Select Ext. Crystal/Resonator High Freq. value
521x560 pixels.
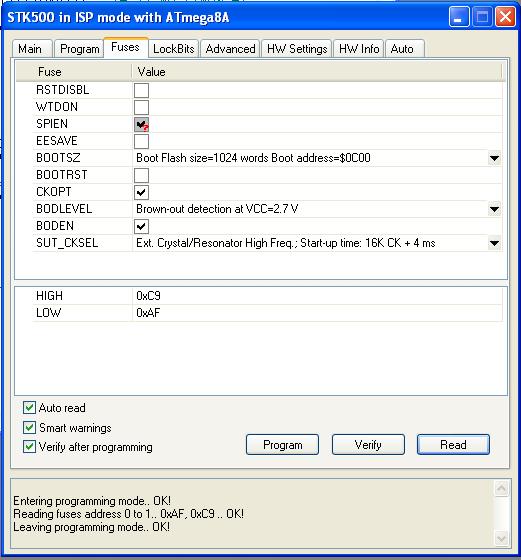click(286, 243)
